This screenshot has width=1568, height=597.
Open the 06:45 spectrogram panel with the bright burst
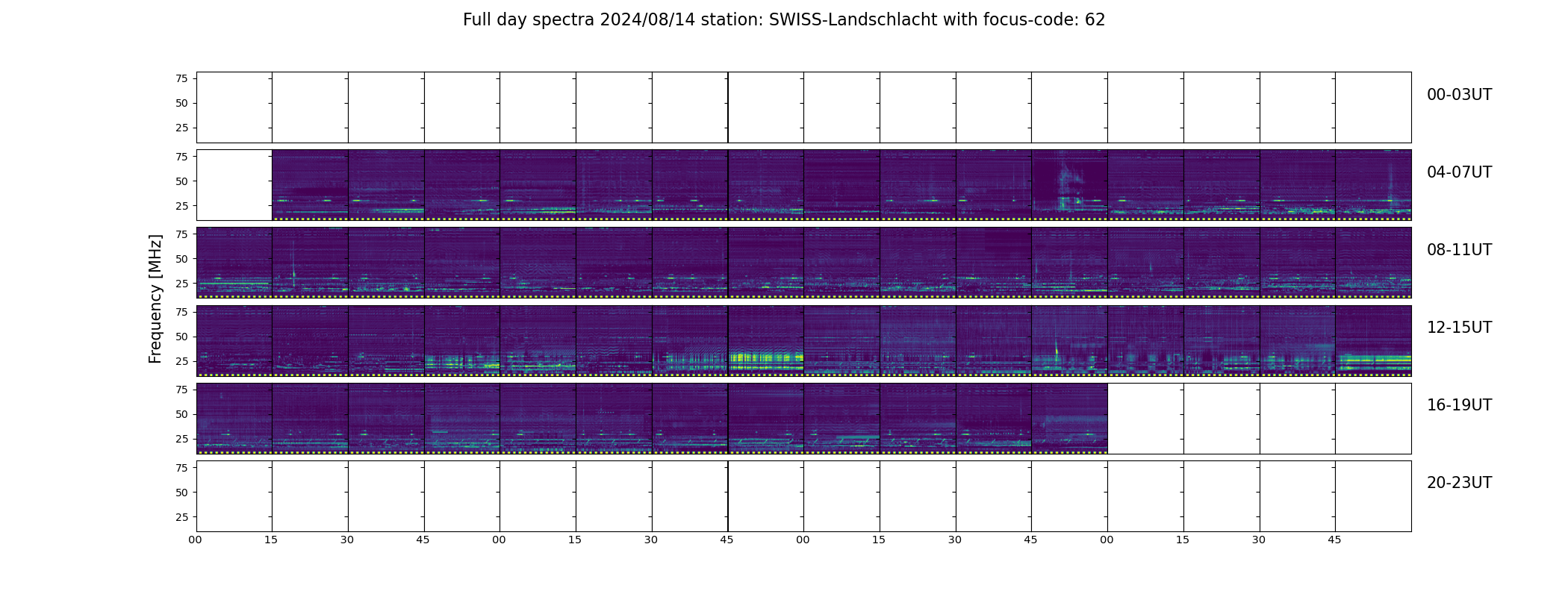tap(1069, 185)
